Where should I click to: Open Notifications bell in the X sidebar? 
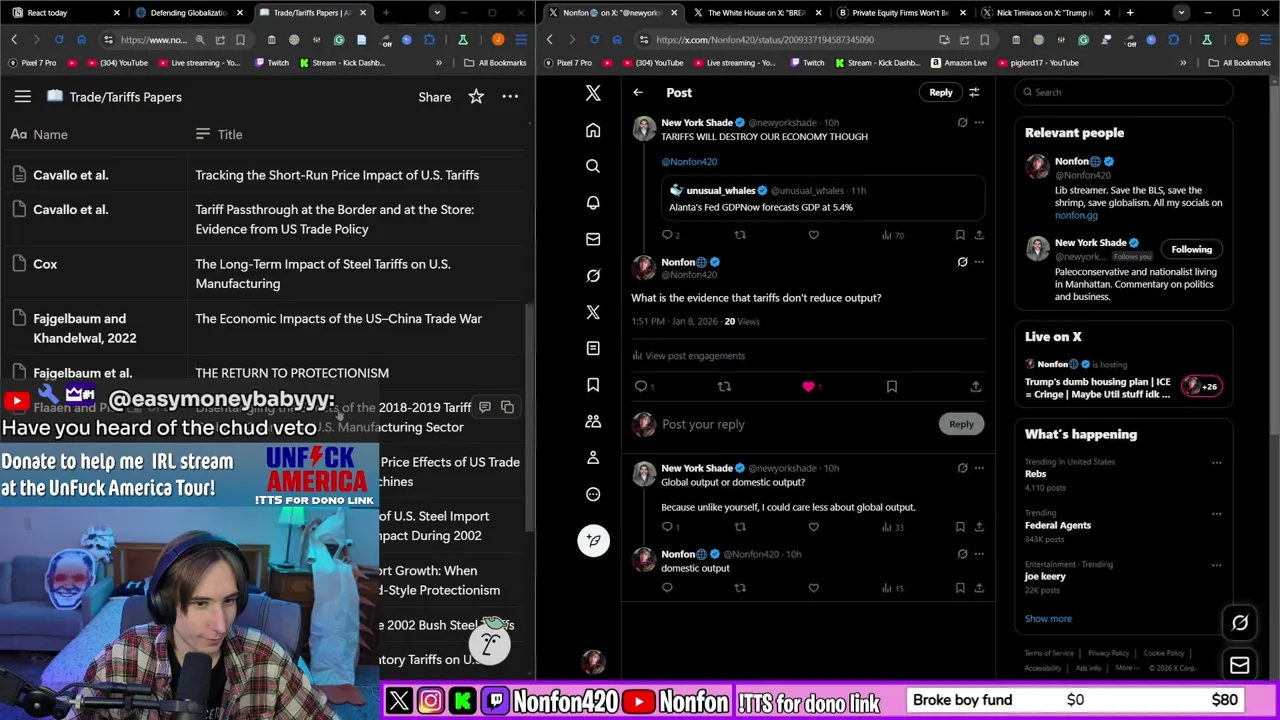593,203
